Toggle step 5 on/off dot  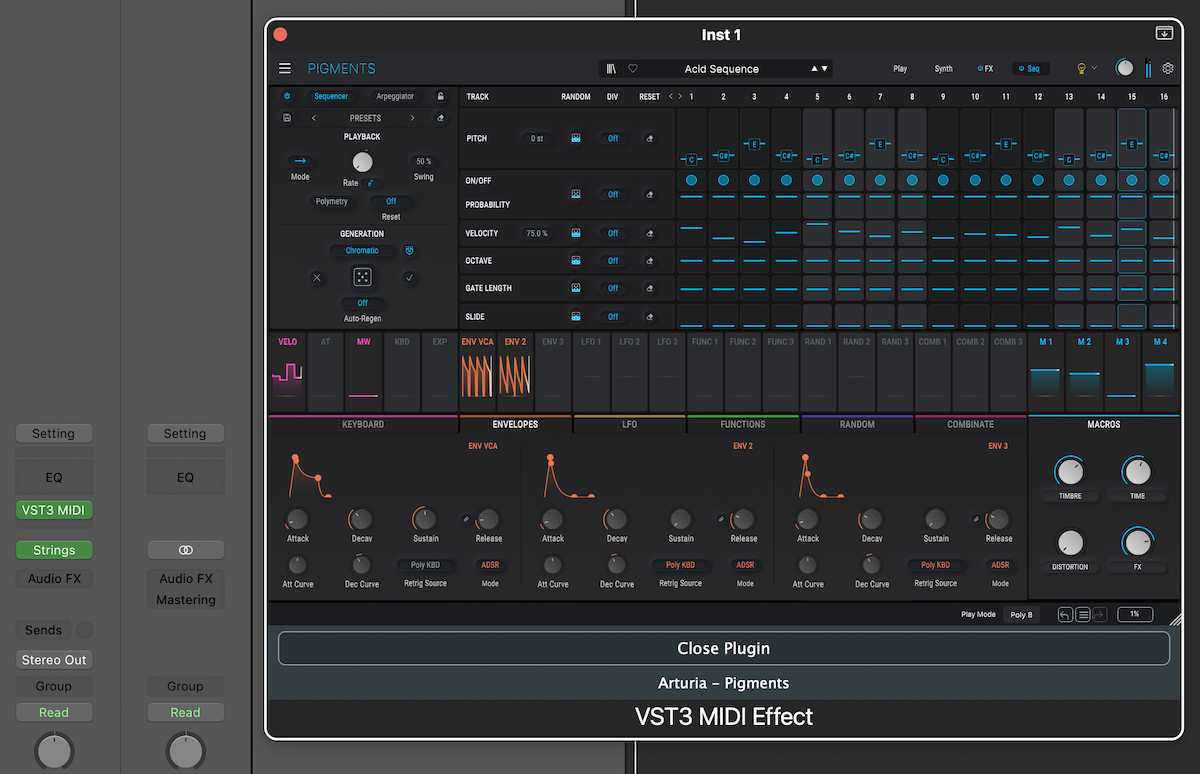pos(817,181)
